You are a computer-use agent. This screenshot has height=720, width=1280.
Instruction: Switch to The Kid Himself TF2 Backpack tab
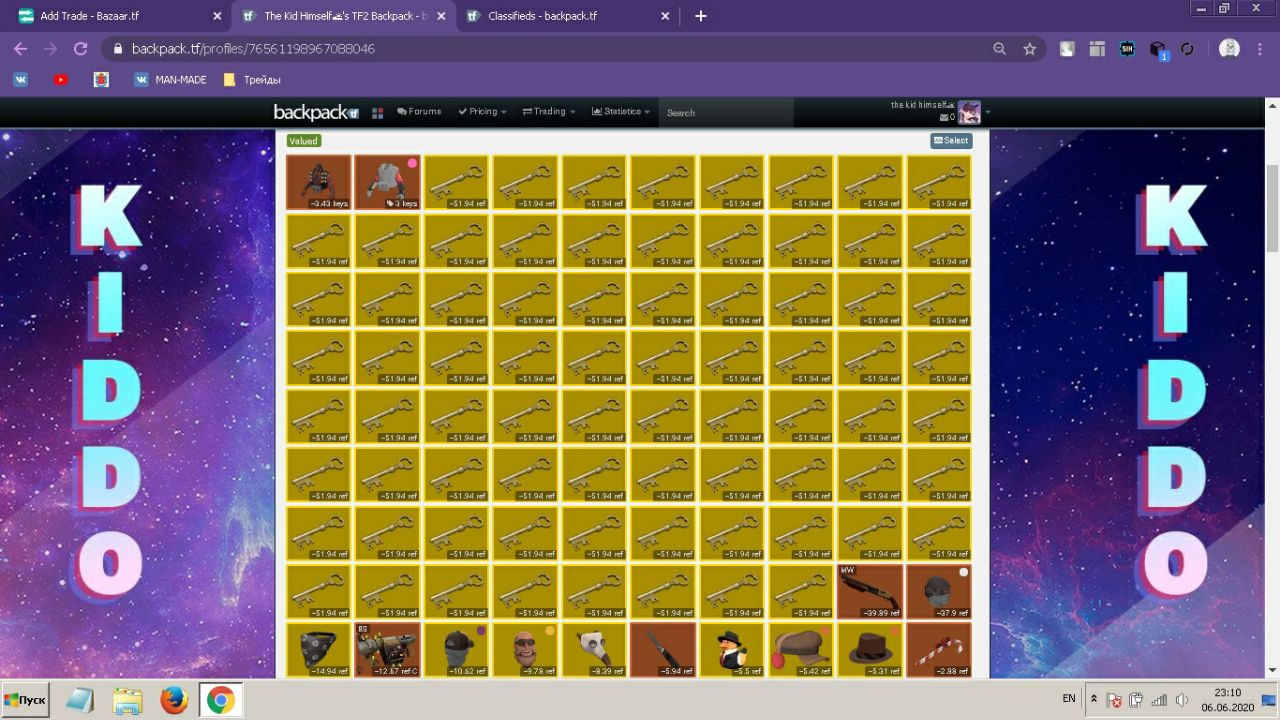(x=343, y=16)
